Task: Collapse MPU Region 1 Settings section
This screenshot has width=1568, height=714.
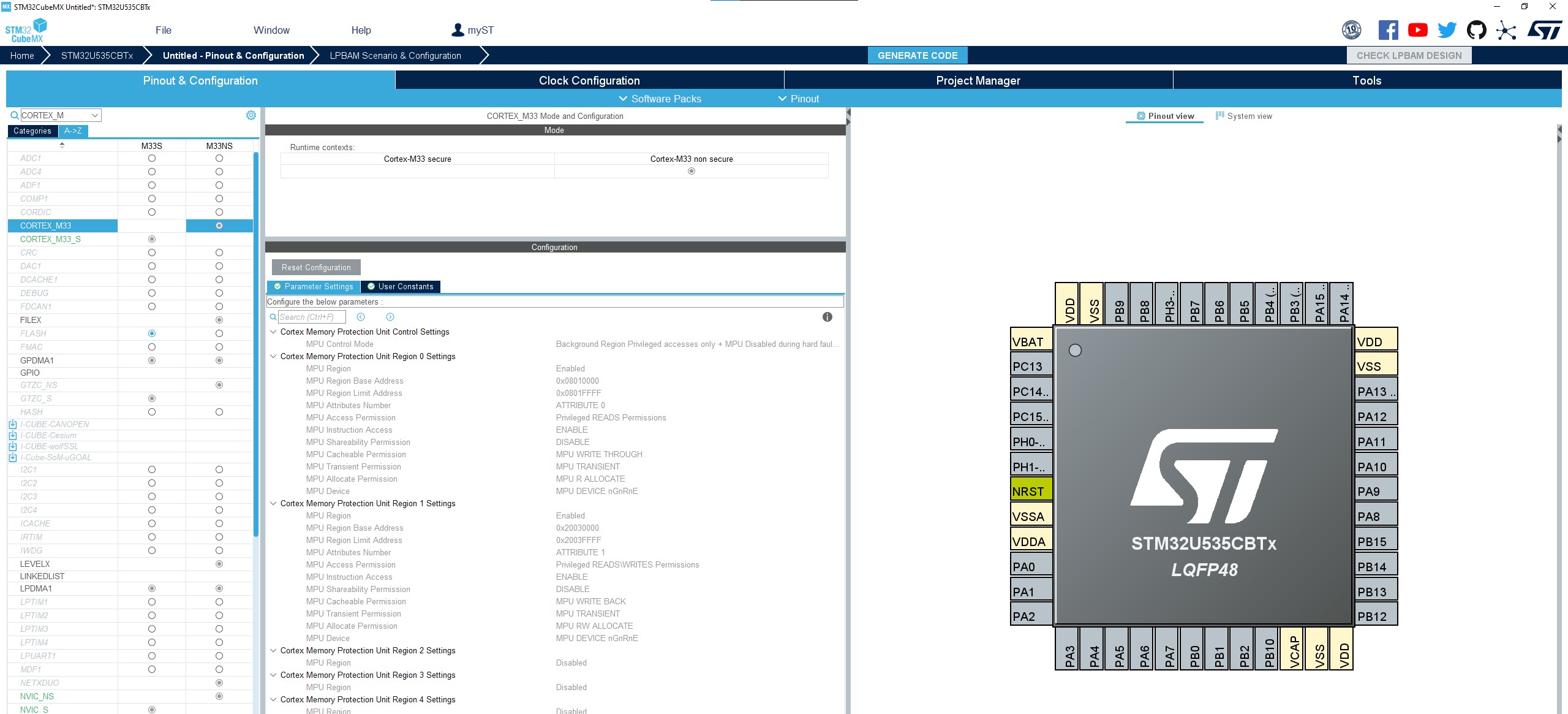Action: 273,503
